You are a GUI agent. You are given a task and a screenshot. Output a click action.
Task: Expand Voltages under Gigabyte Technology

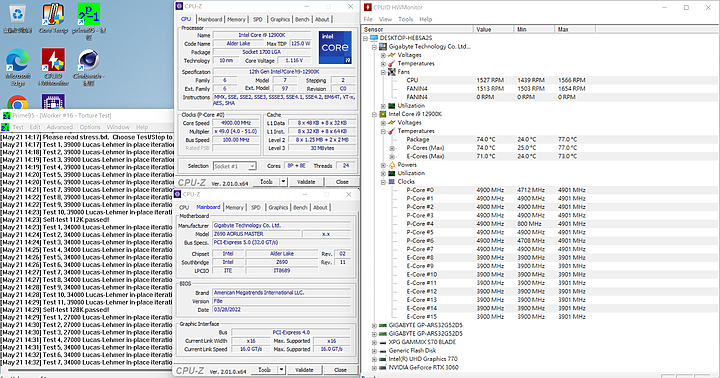383,55
